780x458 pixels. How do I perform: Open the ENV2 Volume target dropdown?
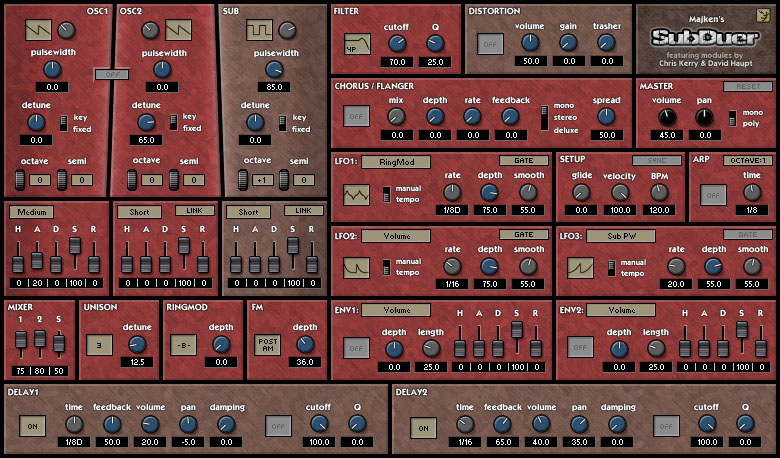621,310
